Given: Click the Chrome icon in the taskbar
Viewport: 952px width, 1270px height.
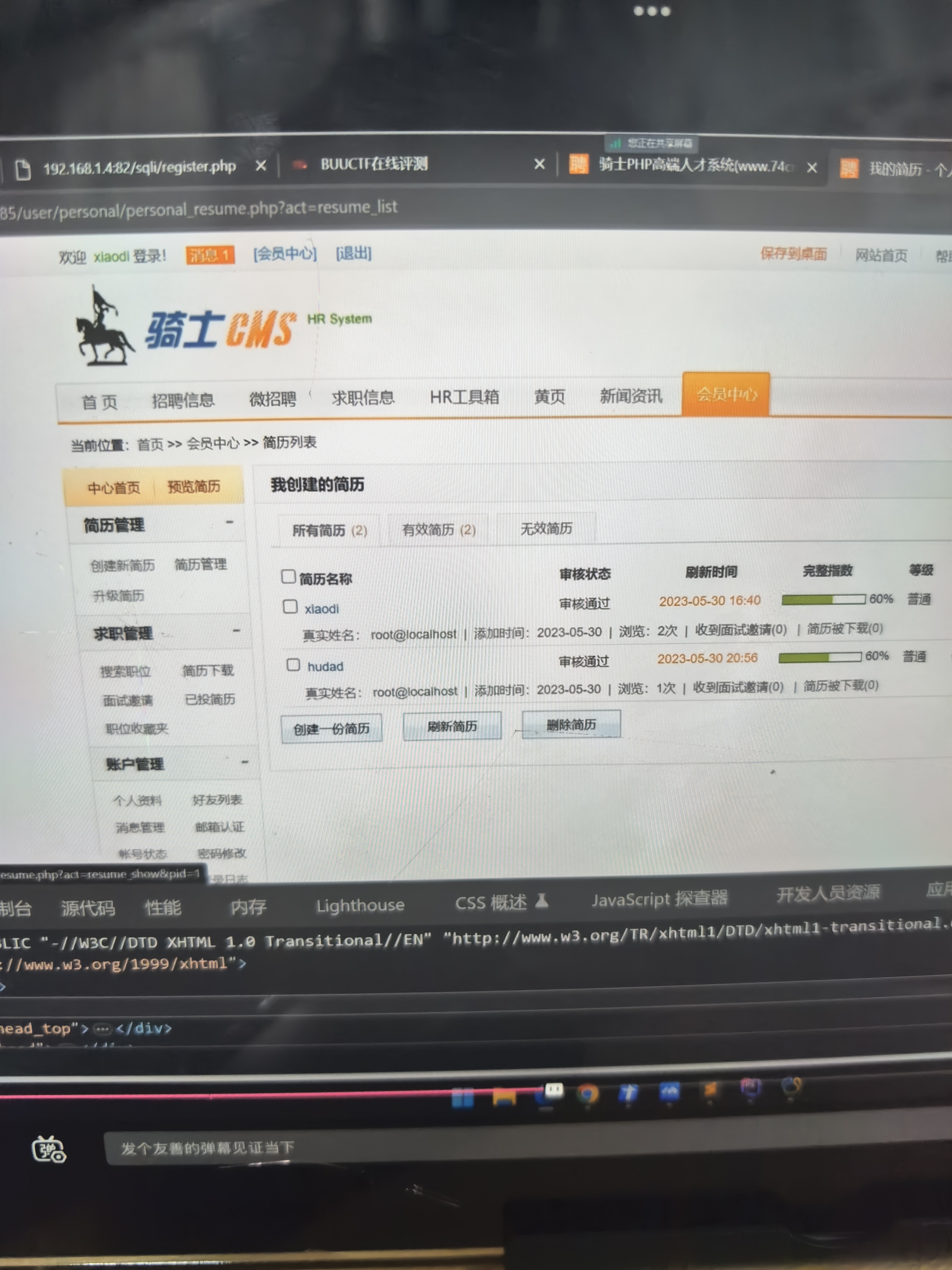Looking at the screenshot, I should (x=587, y=1094).
